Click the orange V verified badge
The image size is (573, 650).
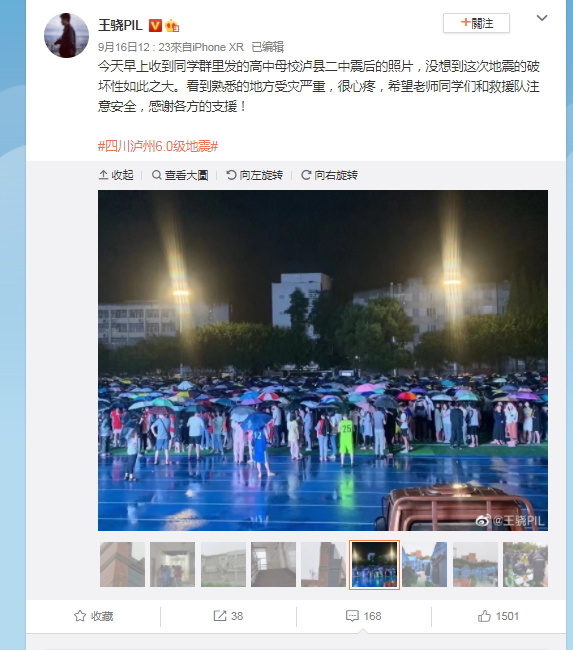pos(155,26)
